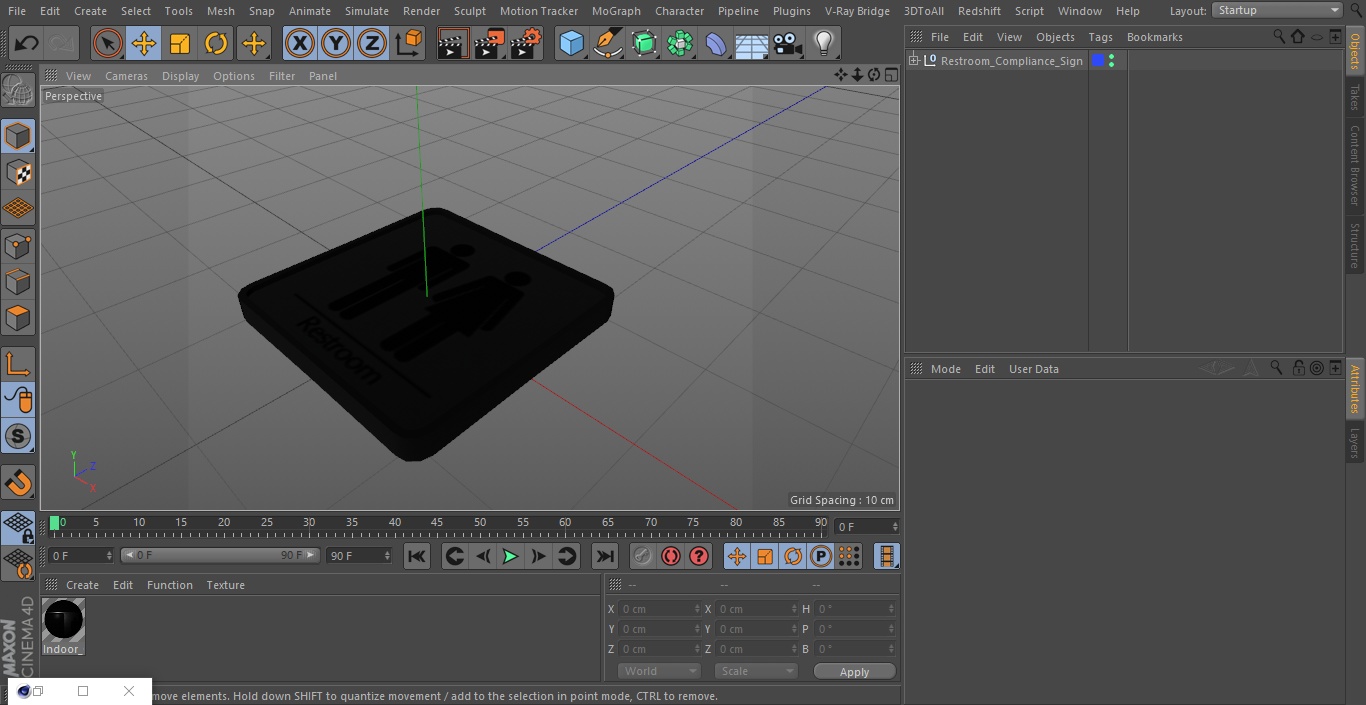Activate the Rotate tool
This screenshot has height=705, width=1366.
[x=216, y=43]
